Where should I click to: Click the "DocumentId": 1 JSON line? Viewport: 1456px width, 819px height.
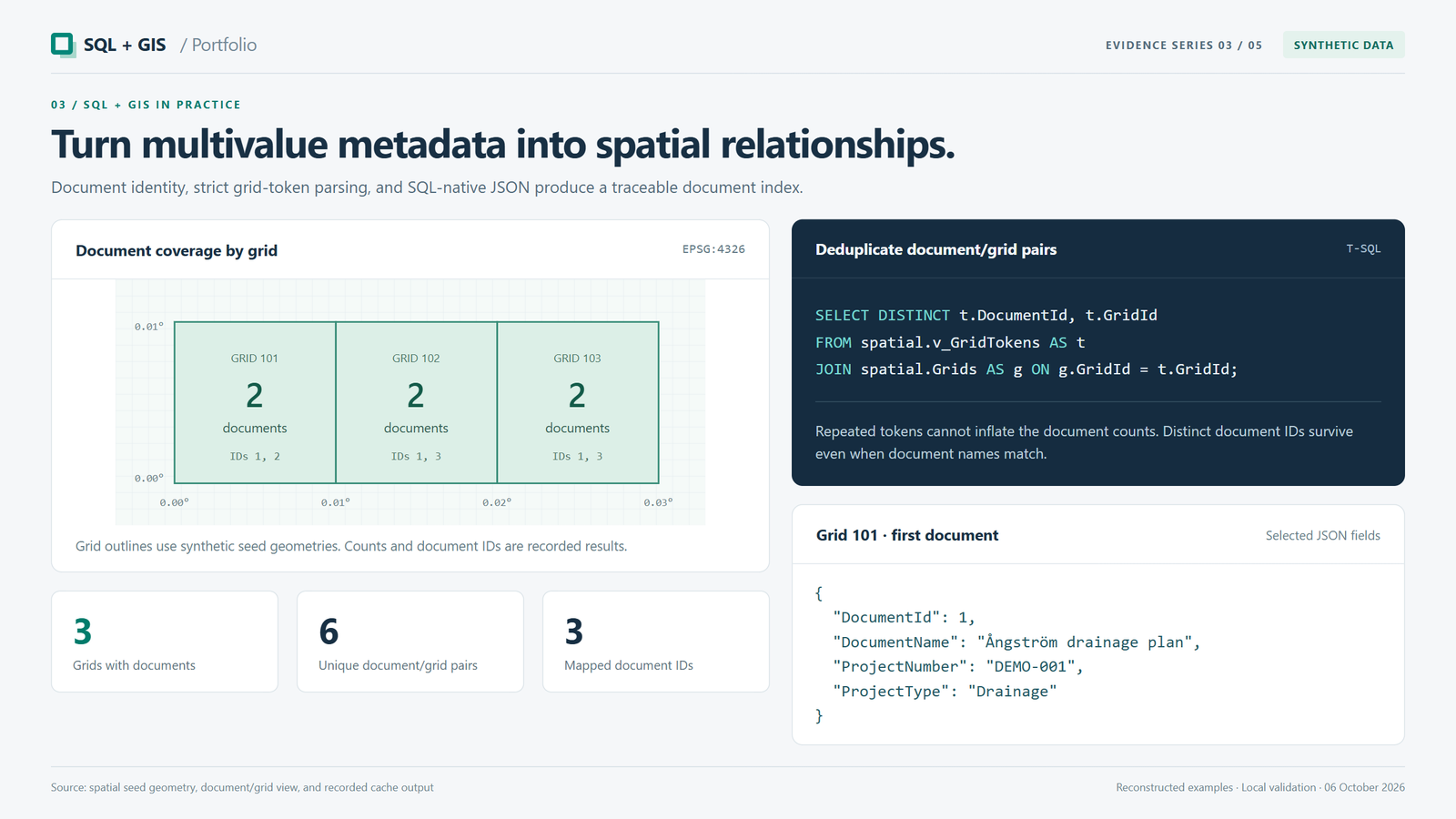click(x=904, y=617)
